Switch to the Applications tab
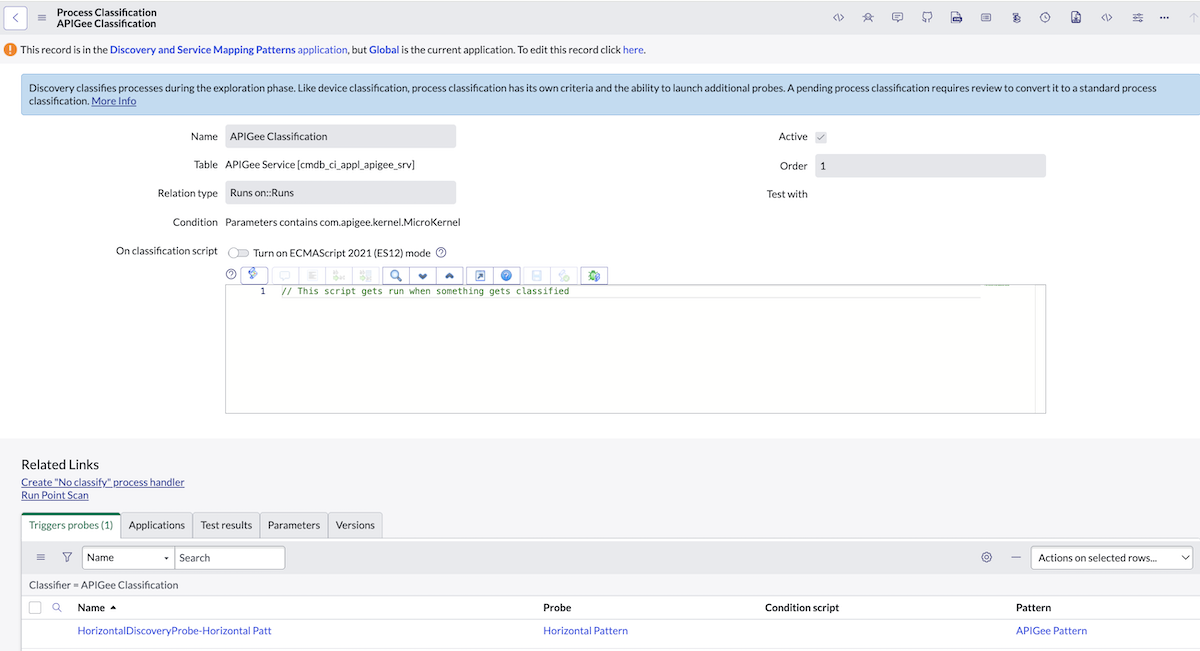The width and height of the screenshot is (1200, 651). 157,525
